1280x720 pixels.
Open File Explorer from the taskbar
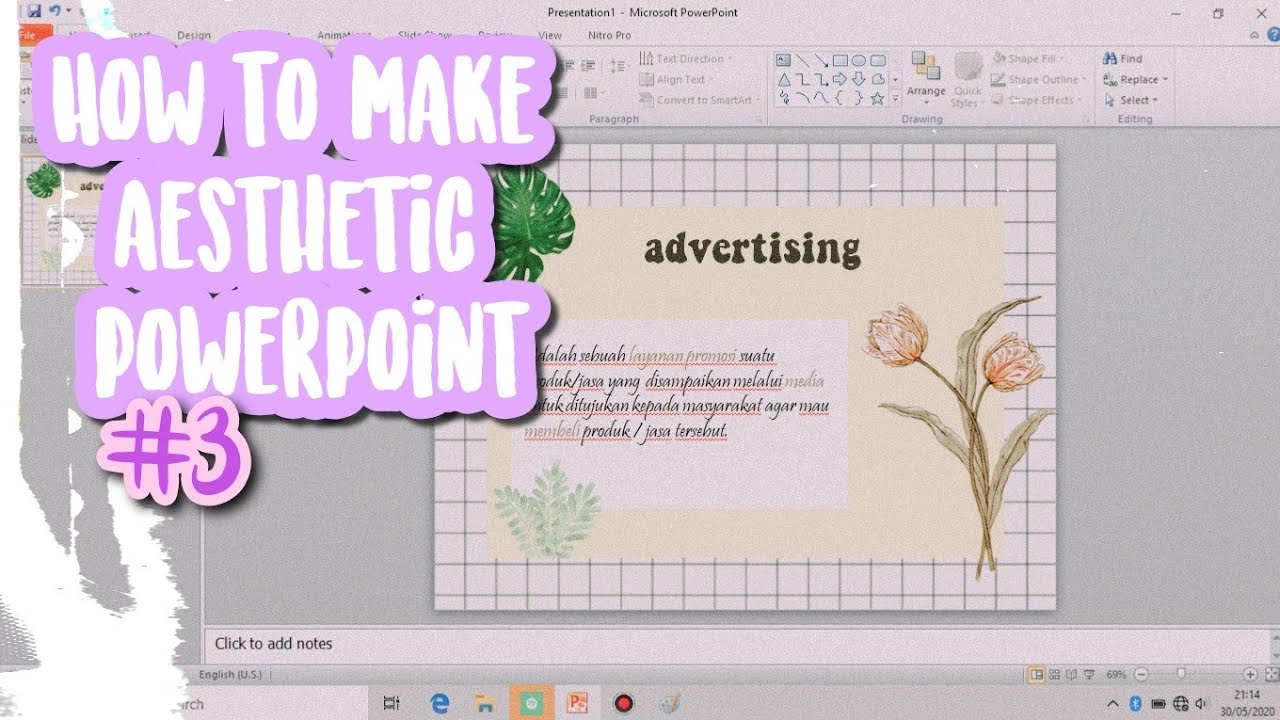(485, 703)
